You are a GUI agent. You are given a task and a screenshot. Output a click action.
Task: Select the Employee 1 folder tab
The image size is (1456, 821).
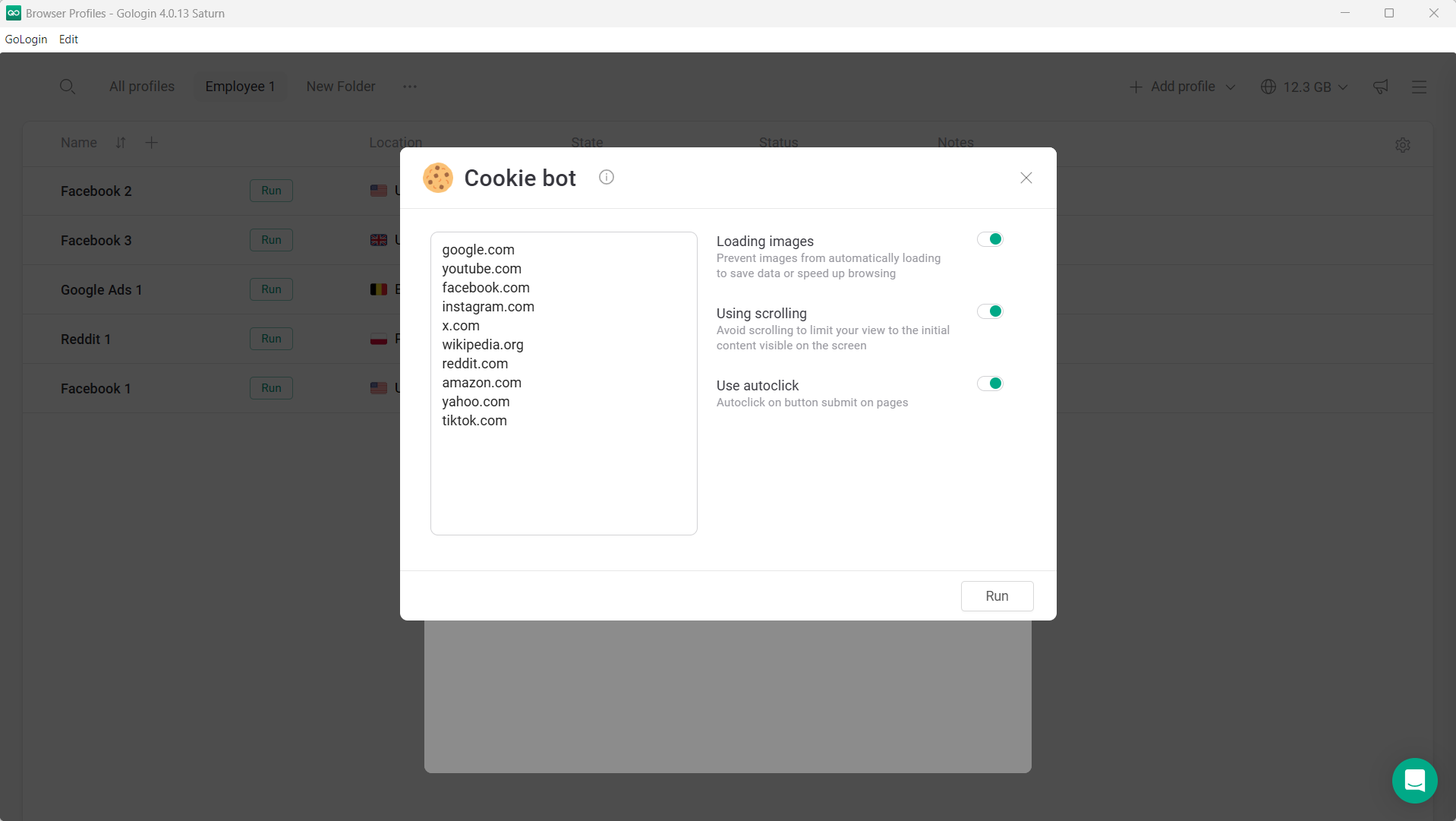(240, 86)
